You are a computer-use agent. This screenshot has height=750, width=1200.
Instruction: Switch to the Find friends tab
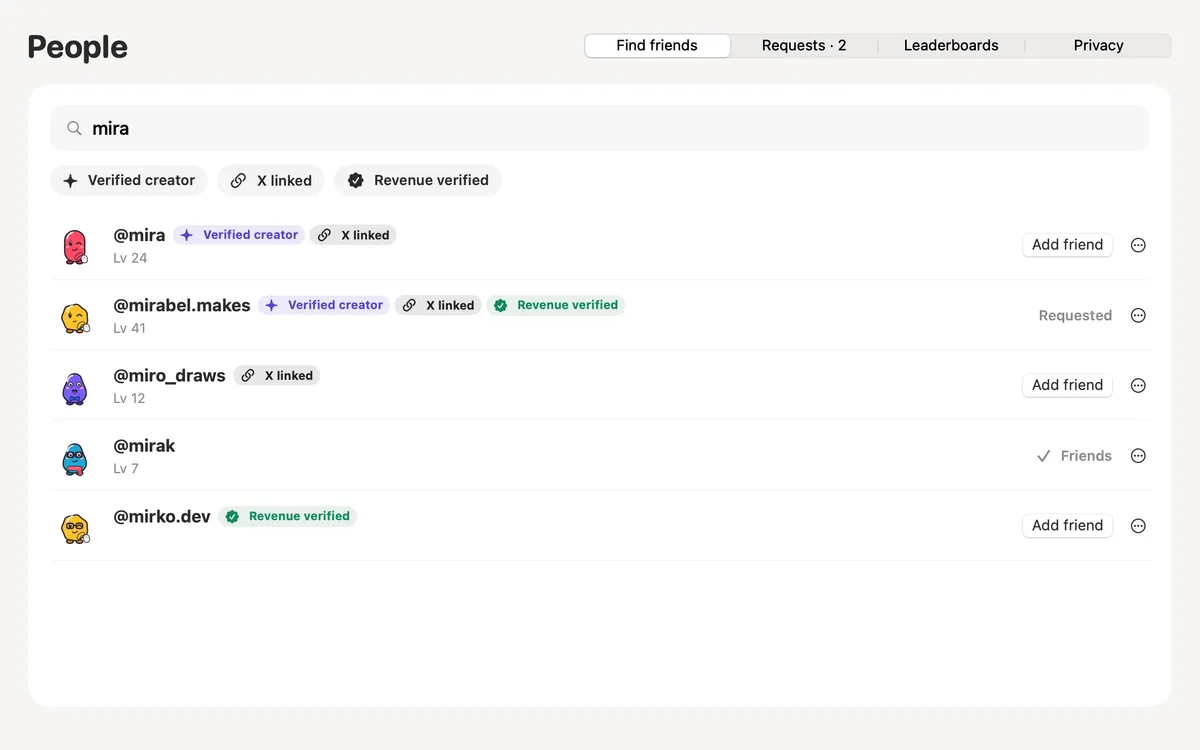[x=657, y=45]
